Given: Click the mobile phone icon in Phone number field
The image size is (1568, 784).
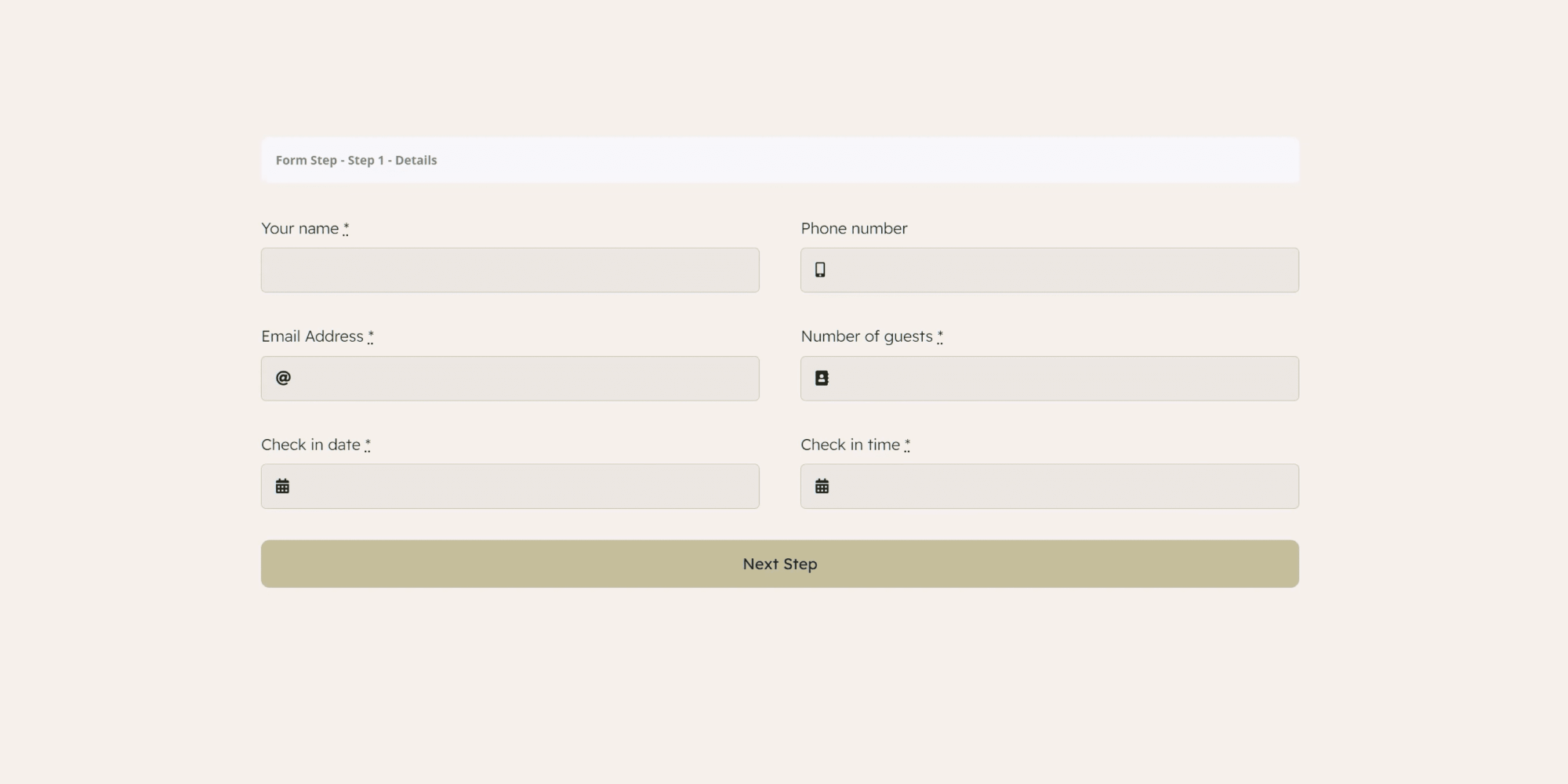Looking at the screenshot, I should tap(820, 270).
